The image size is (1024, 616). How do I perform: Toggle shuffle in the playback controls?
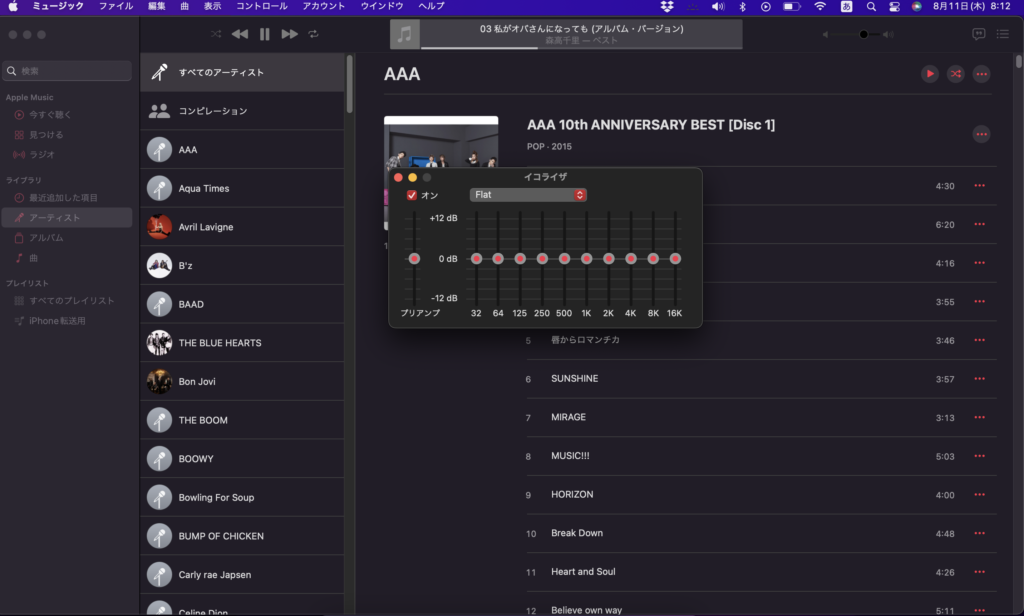(216, 34)
